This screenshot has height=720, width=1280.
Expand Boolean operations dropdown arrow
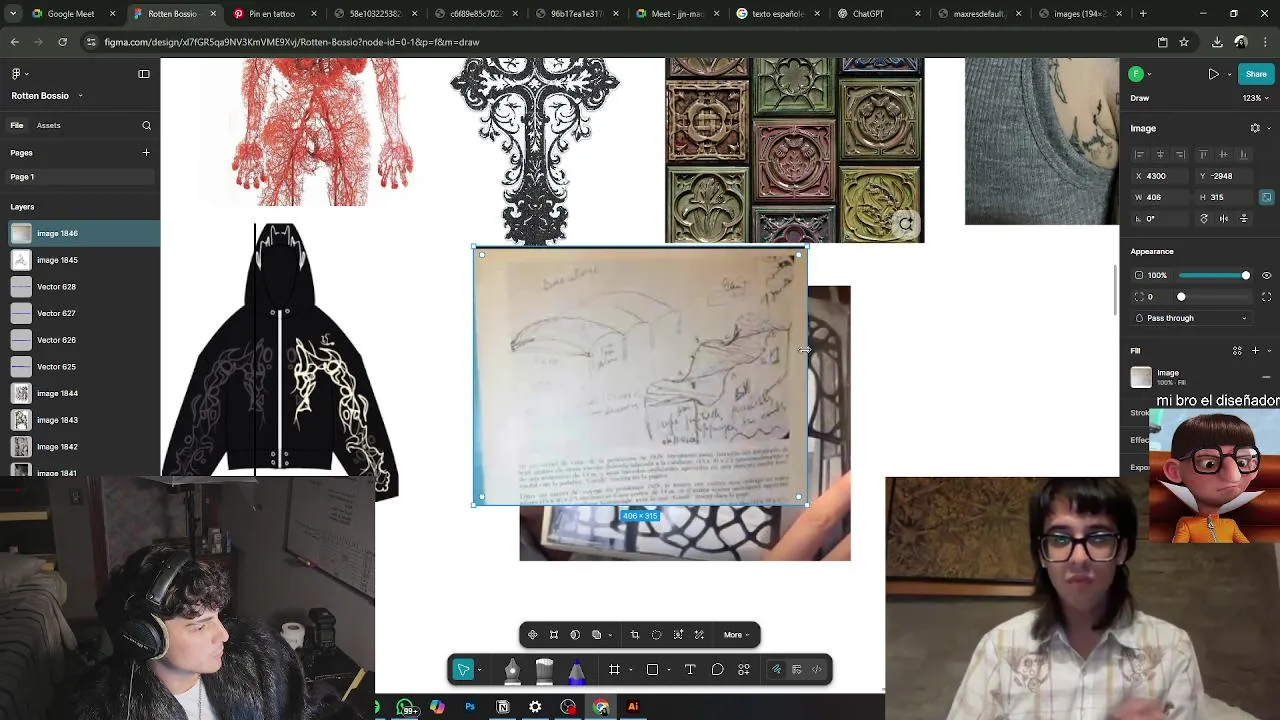click(609, 635)
